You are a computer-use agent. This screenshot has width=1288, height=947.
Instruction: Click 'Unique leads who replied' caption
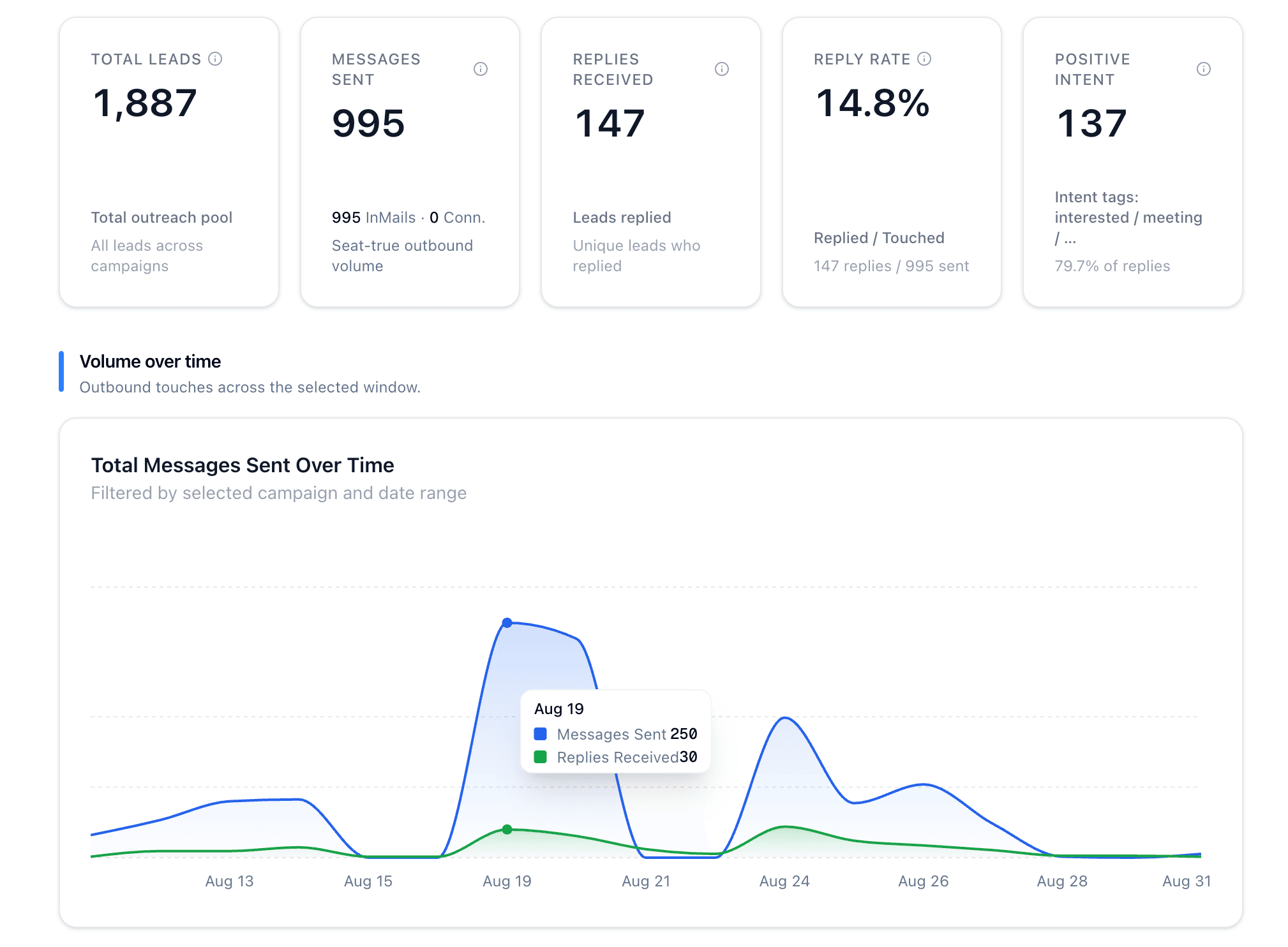pos(636,256)
